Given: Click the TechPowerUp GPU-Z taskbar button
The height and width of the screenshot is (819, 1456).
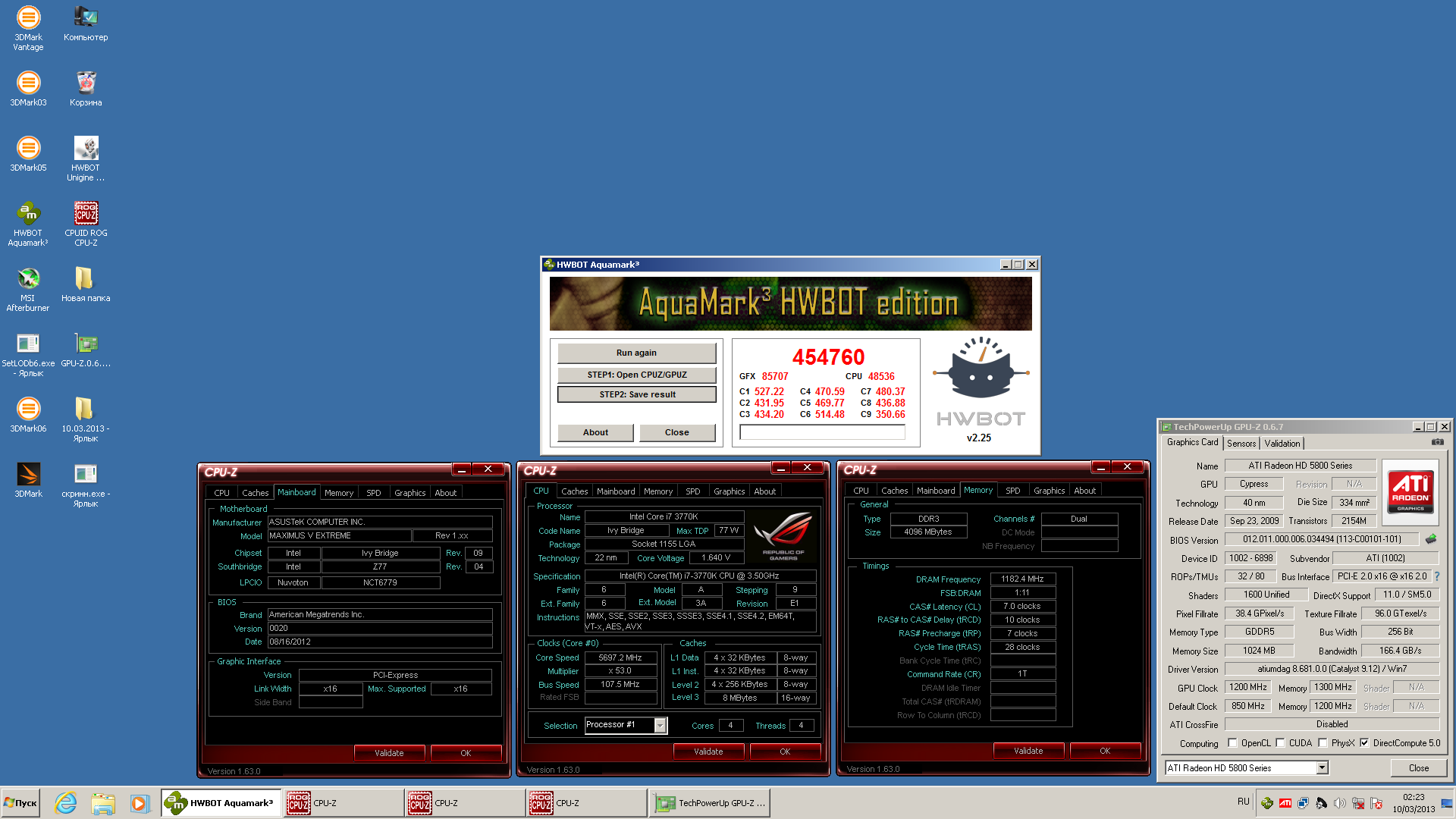Looking at the screenshot, I should click(710, 803).
